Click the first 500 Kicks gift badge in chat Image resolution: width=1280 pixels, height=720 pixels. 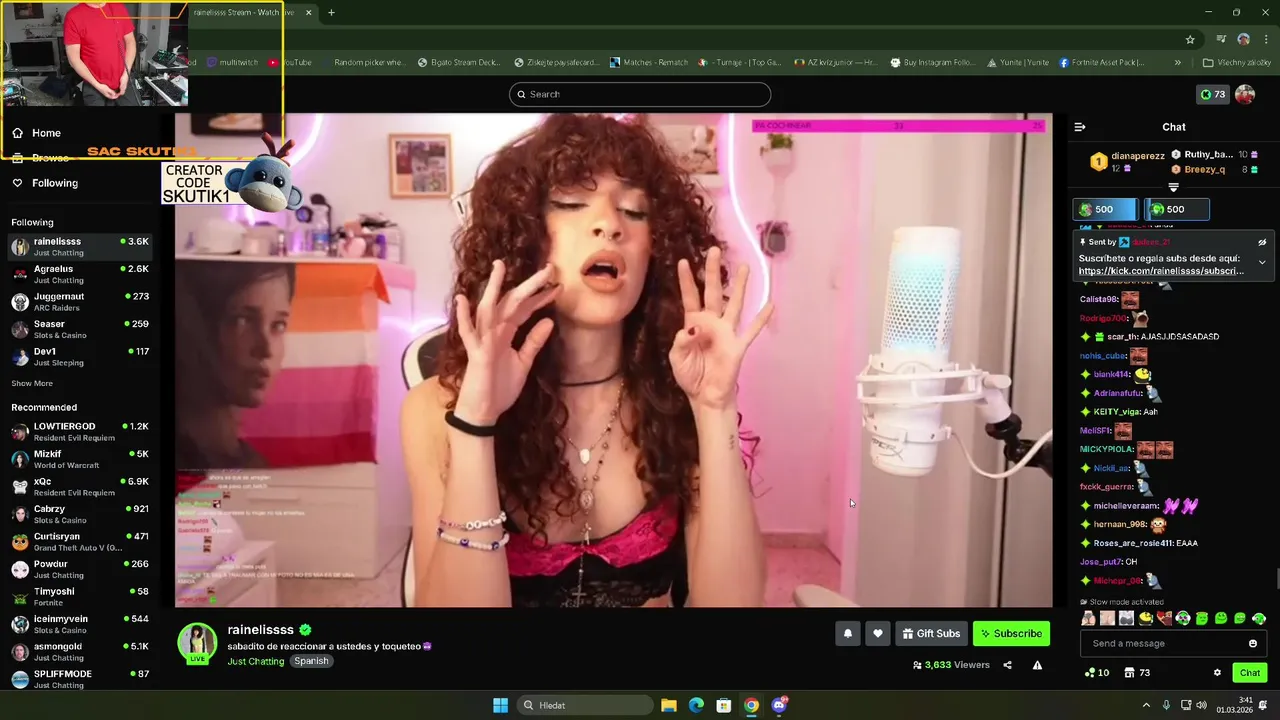(x=1105, y=209)
